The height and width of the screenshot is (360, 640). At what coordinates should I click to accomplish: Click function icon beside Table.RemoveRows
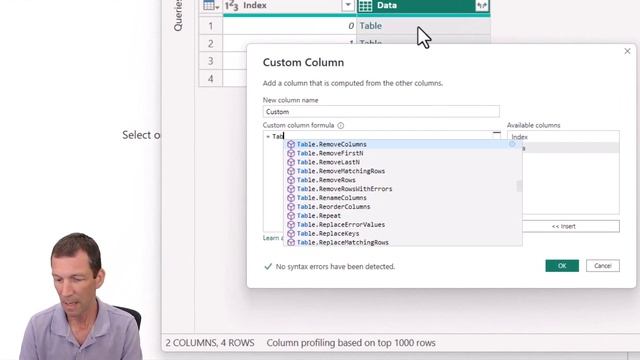pyautogui.click(x=291, y=180)
